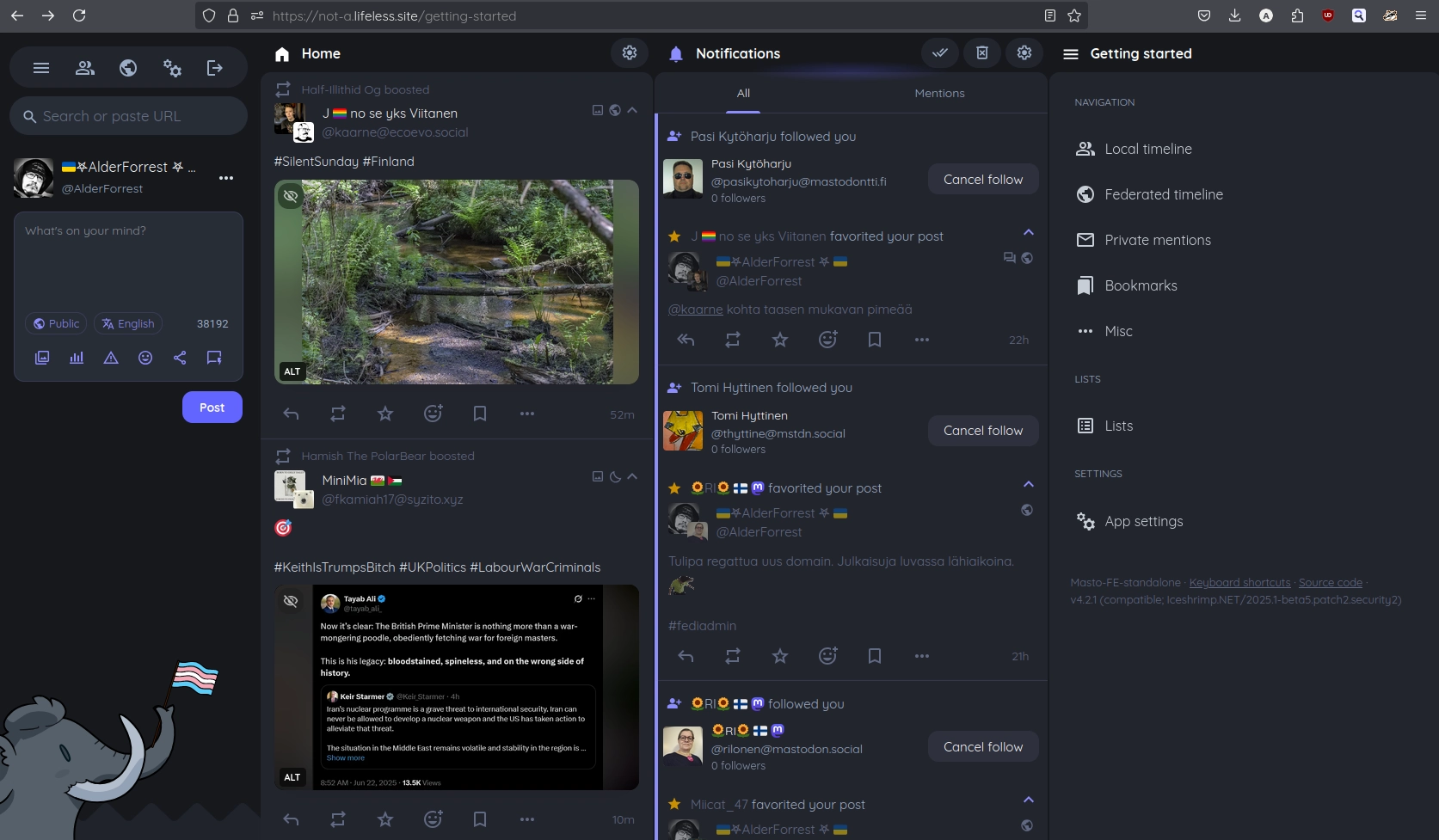
Task: Collapse the Viitanen favorited-your-post notification
Action: pyautogui.click(x=1029, y=232)
